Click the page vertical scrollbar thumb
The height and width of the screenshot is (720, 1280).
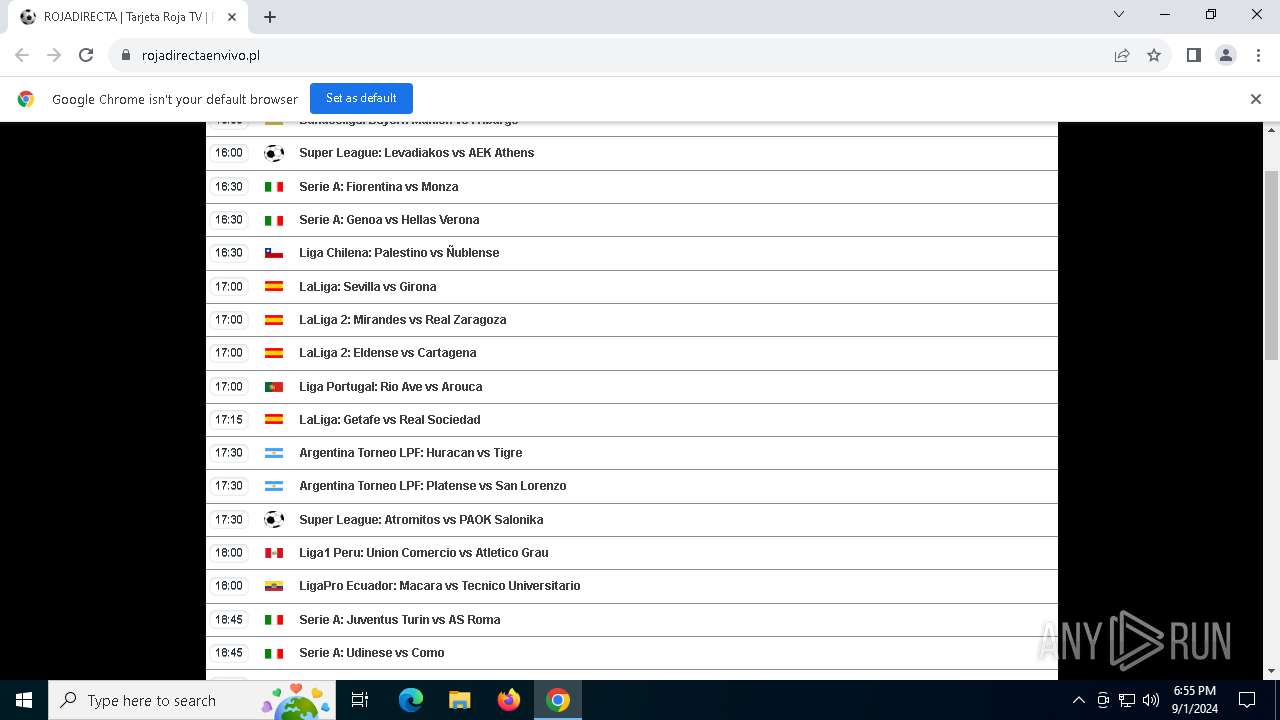1271,265
